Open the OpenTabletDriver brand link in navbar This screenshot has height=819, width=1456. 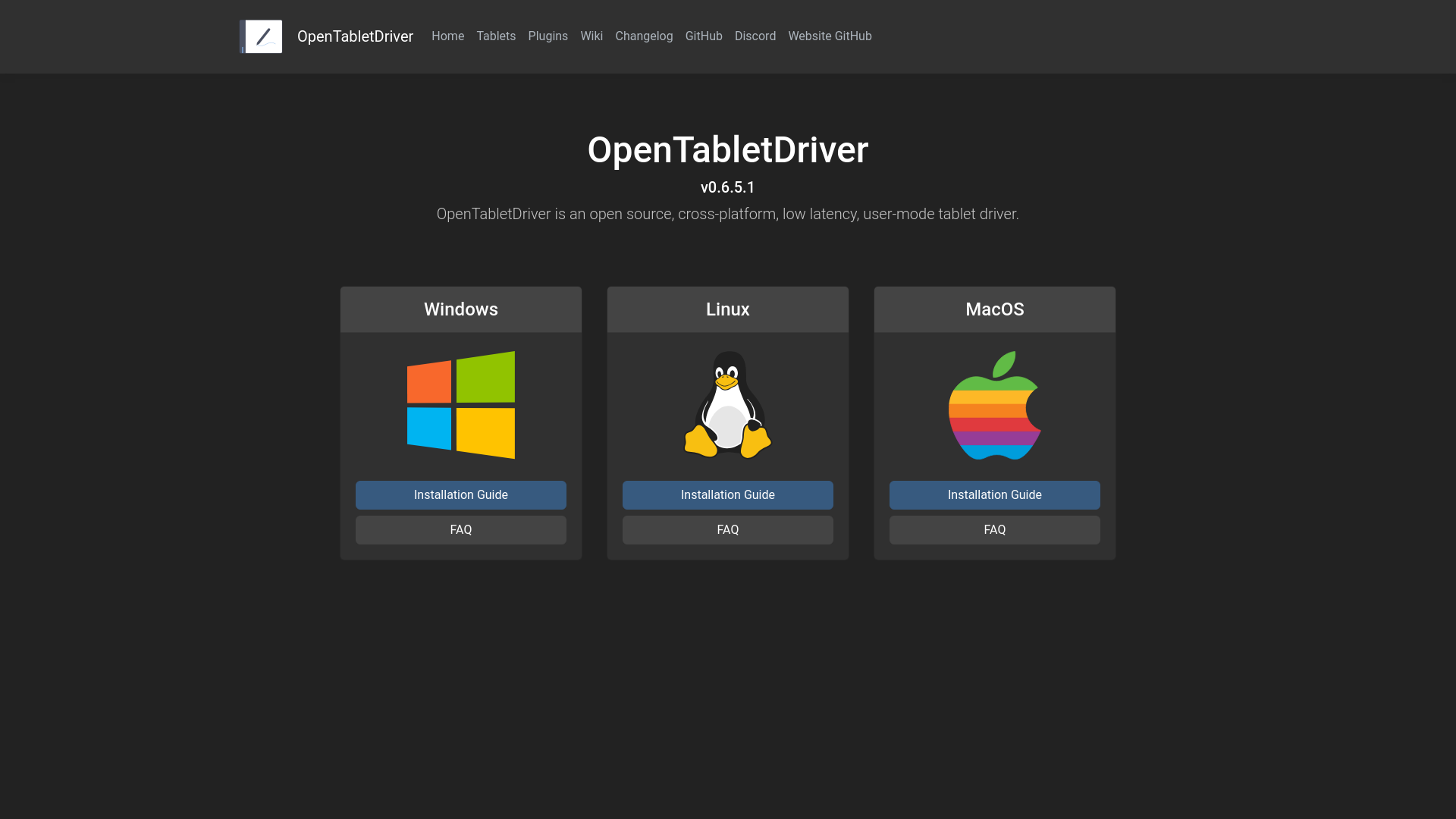[355, 36]
